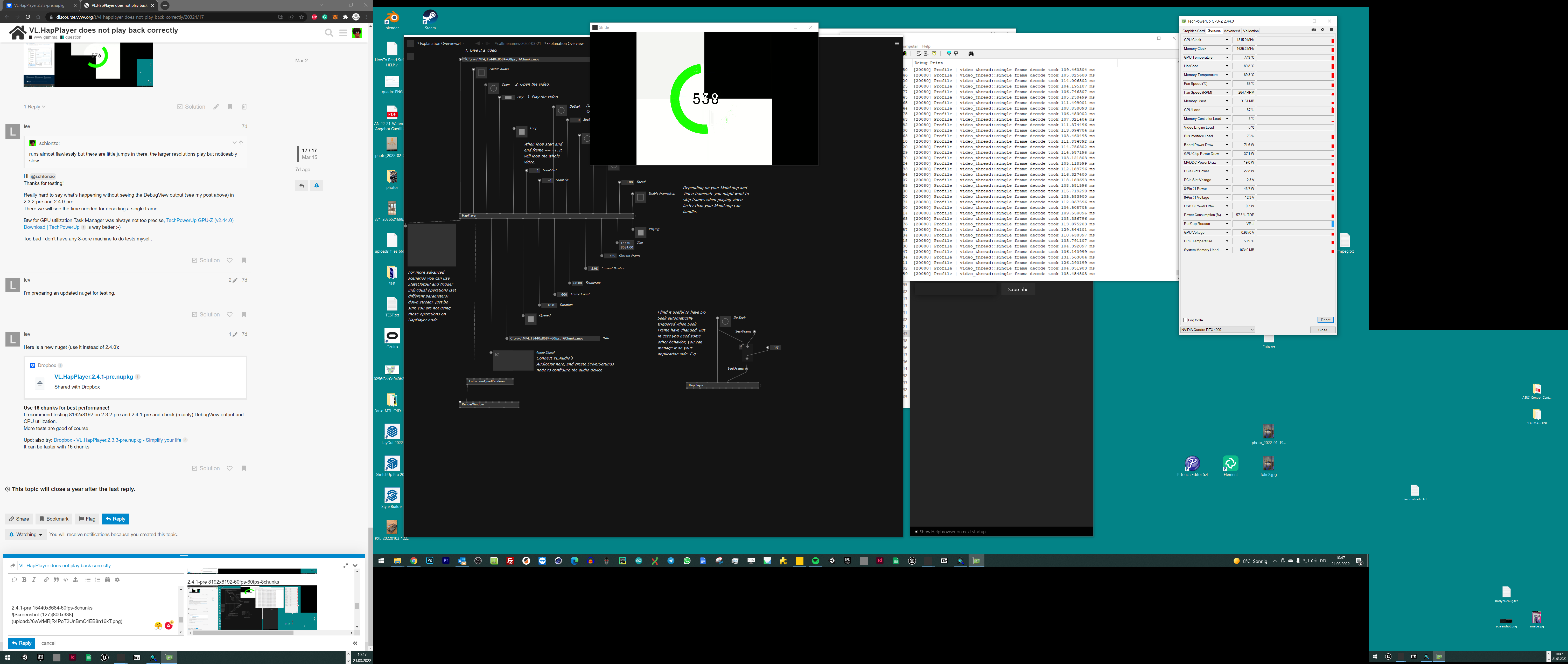Click the Subscribe button in help browser
This screenshot has width=1568, height=664.
click(x=1018, y=289)
